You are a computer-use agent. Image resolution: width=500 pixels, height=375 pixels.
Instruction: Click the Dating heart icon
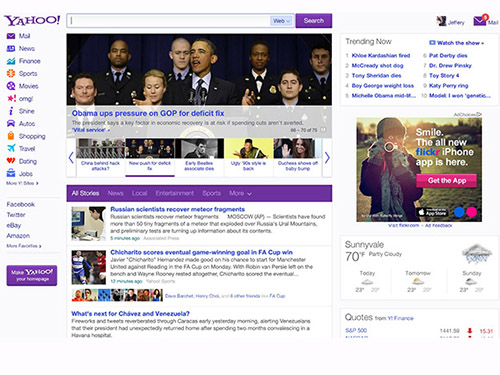click(x=11, y=161)
